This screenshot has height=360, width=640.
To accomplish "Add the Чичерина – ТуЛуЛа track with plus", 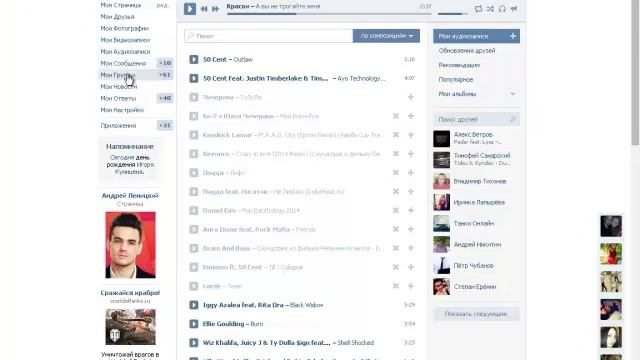I will (x=411, y=97).
